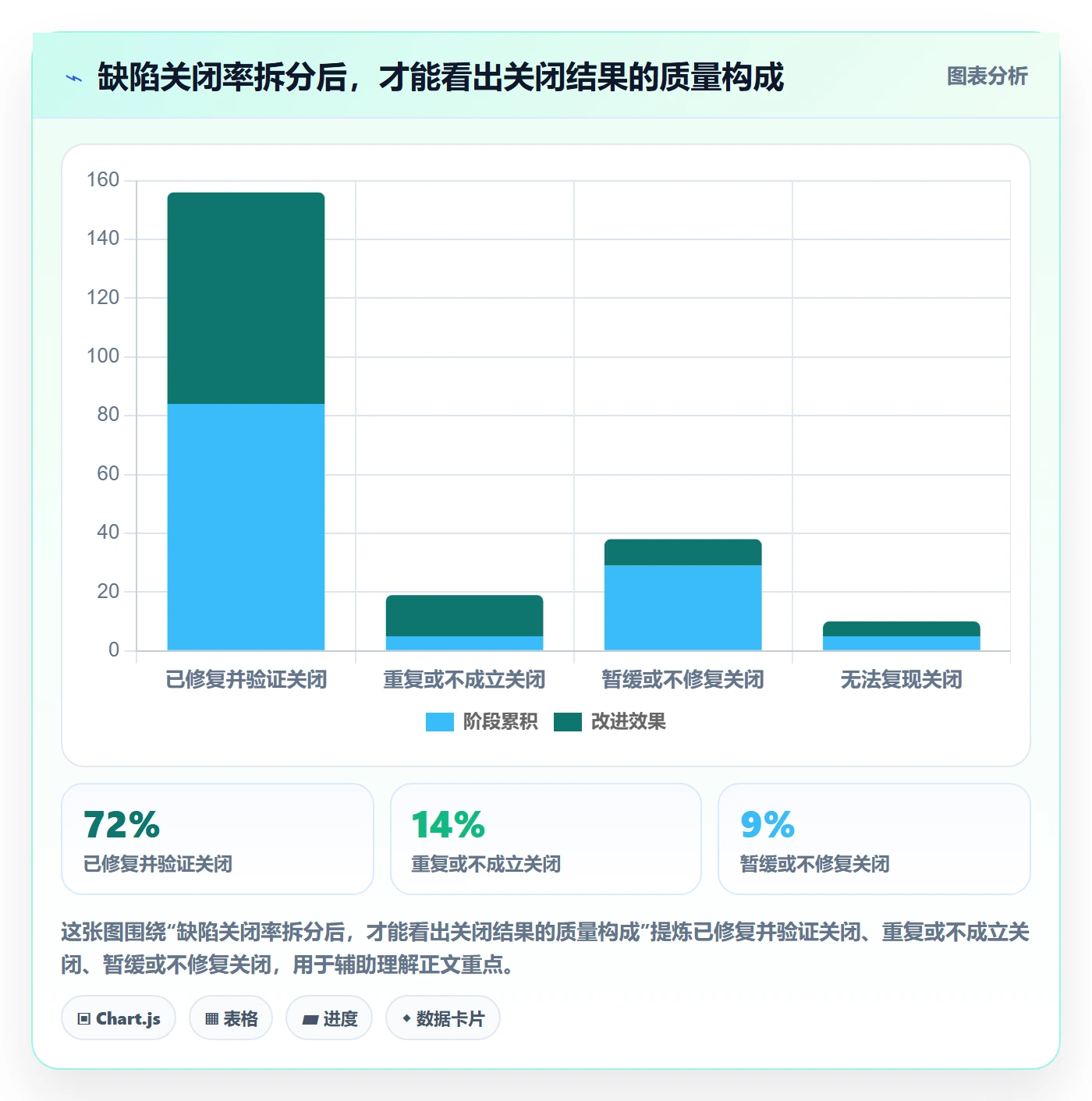Viewport: 1092px width, 1101px height.
Task: Toggle the 阶段累积 legend item
Action: pos(482,722)
